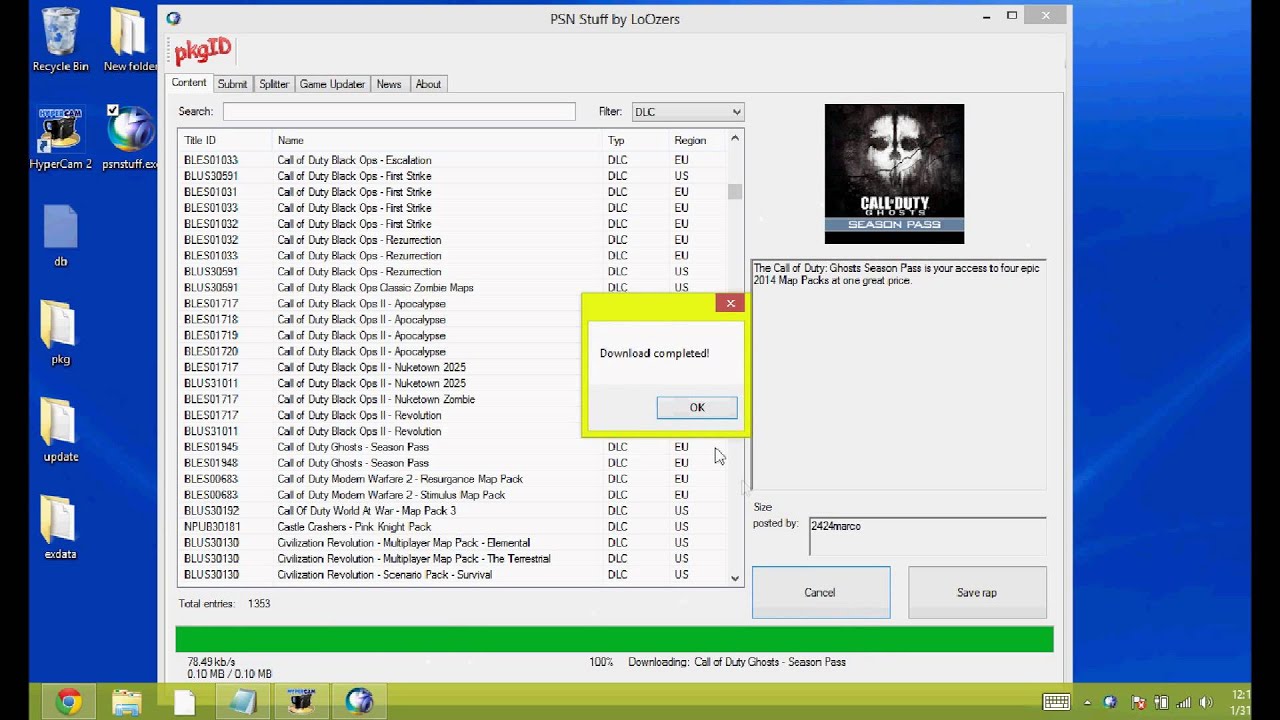Close the Download completed dialog

[730, 303]
